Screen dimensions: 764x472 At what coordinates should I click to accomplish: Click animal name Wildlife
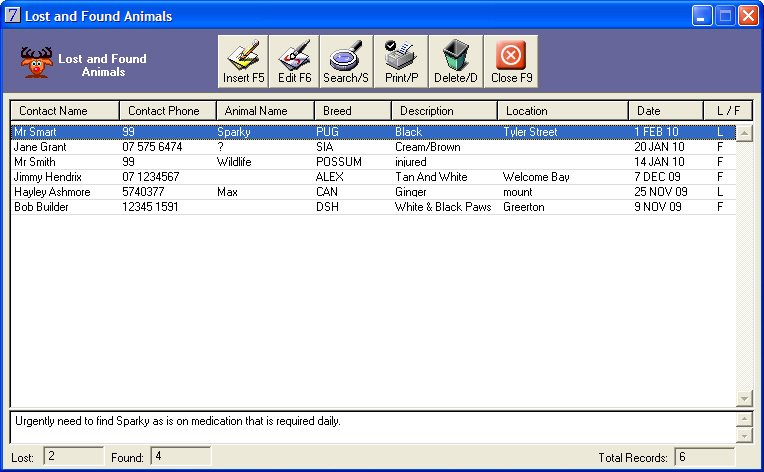coord(234,162)
